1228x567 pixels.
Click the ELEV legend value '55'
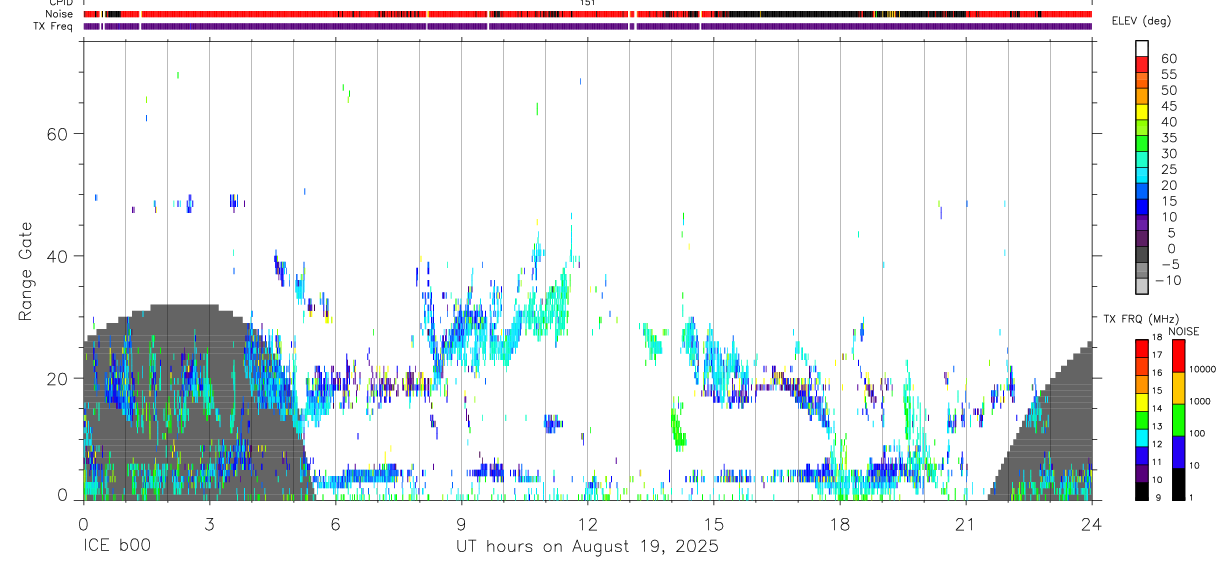pos(1168,74)
